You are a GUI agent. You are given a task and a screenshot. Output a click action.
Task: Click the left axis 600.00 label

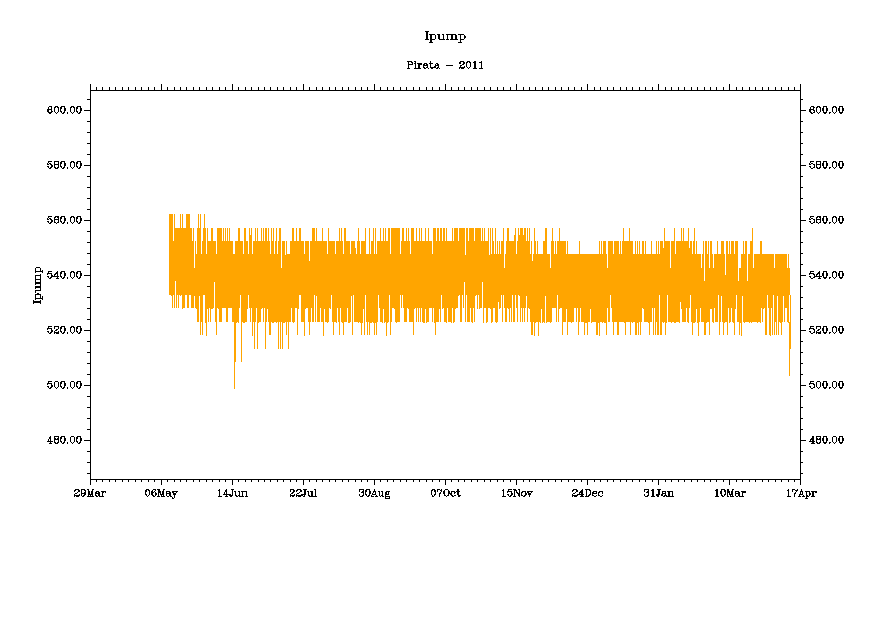click(64, 110)
